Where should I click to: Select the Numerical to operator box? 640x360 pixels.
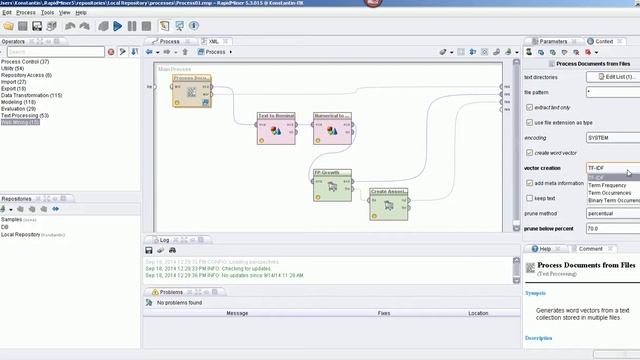point(332,129)
